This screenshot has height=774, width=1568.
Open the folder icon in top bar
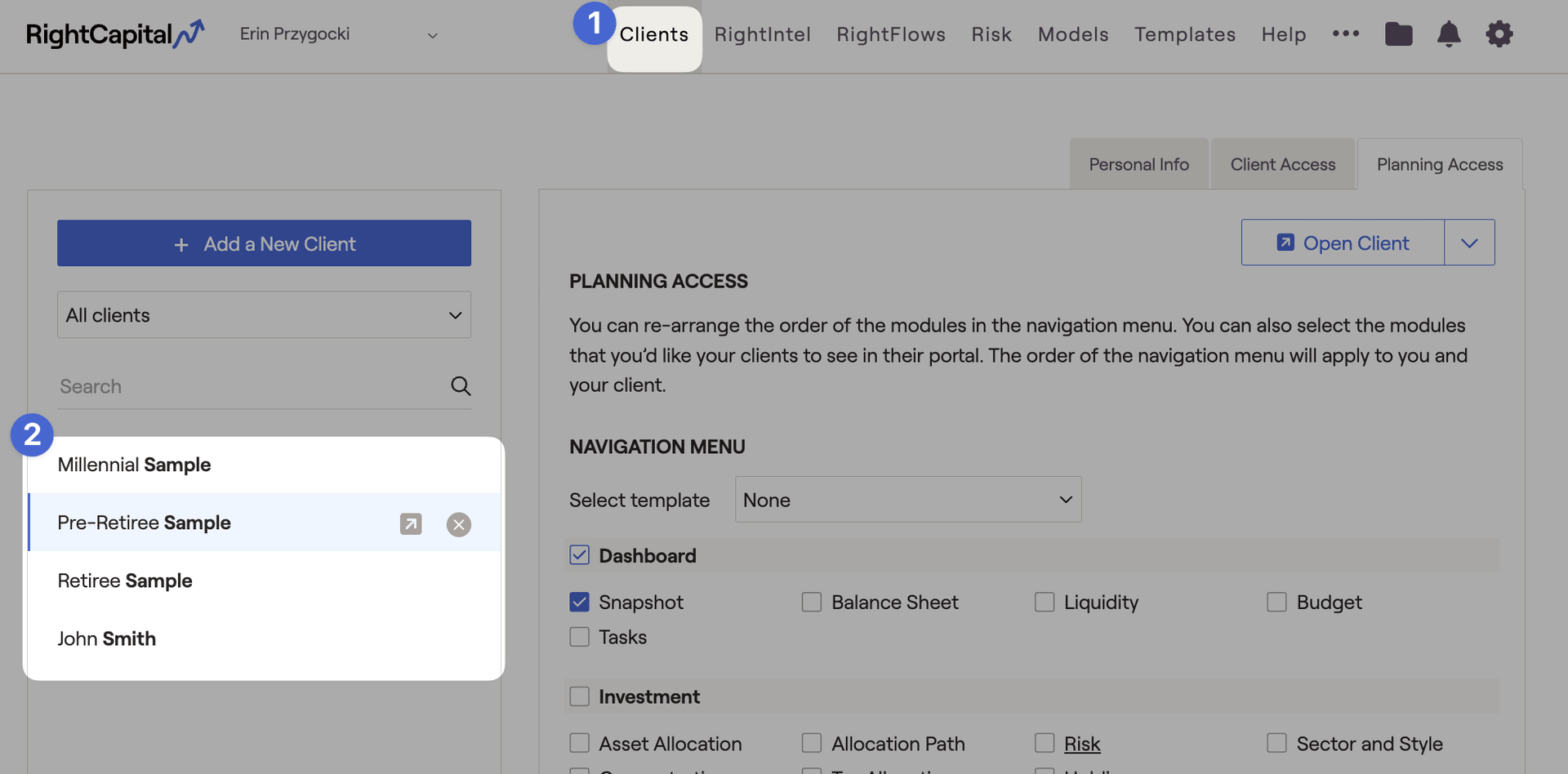point(1398,34)
